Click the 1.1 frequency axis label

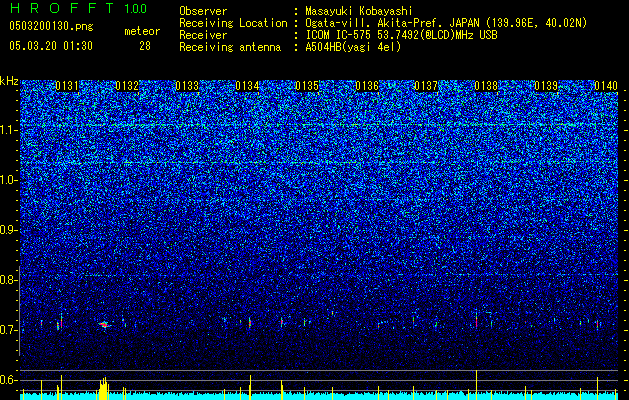coord(8,130)
